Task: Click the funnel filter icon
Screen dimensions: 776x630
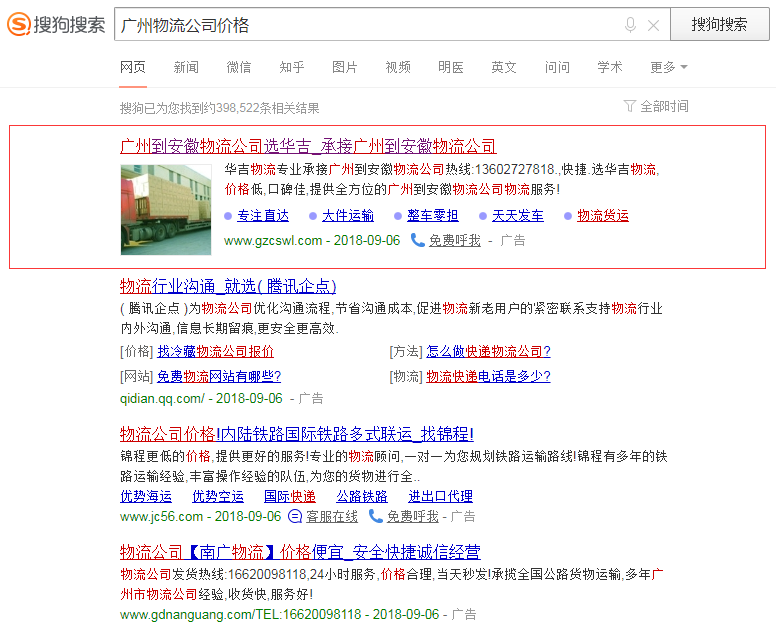Action: point(630,106)
